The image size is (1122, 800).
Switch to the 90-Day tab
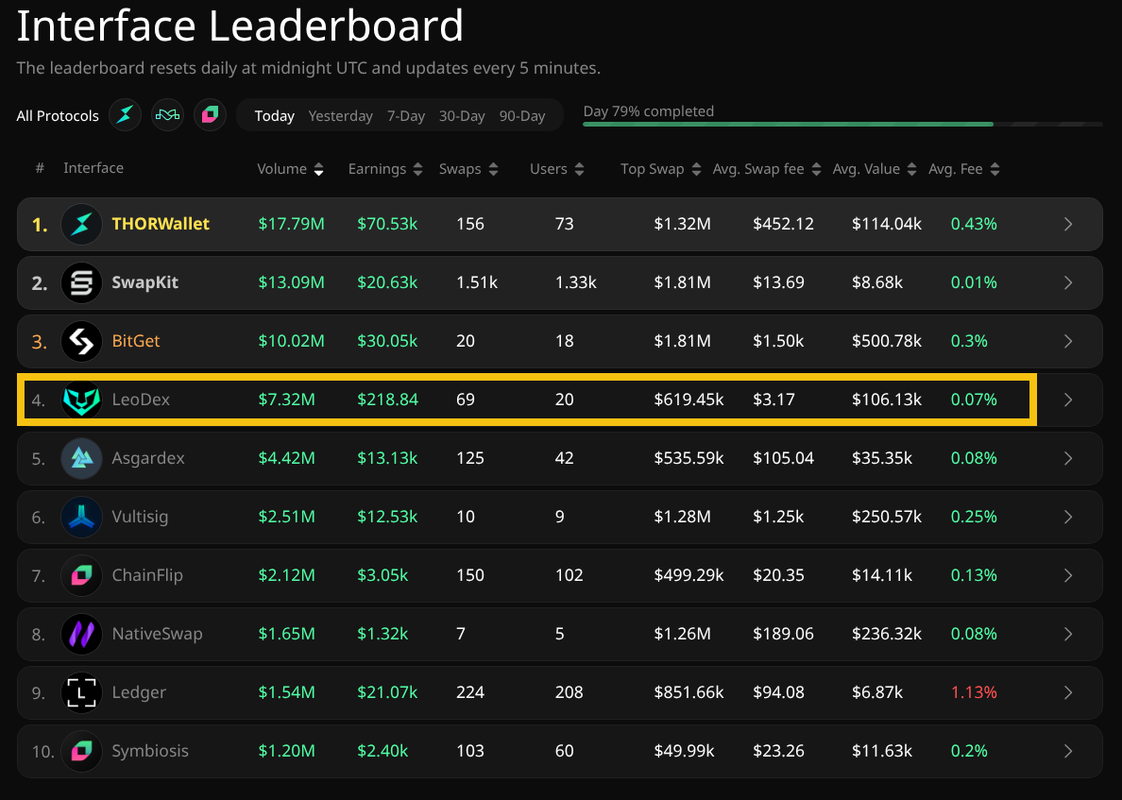[522, 116]
